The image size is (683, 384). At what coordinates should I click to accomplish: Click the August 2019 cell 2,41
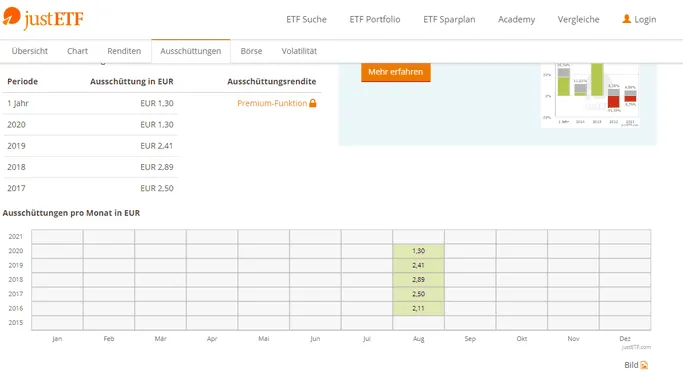pyautogui.click(x=418, y=265)
